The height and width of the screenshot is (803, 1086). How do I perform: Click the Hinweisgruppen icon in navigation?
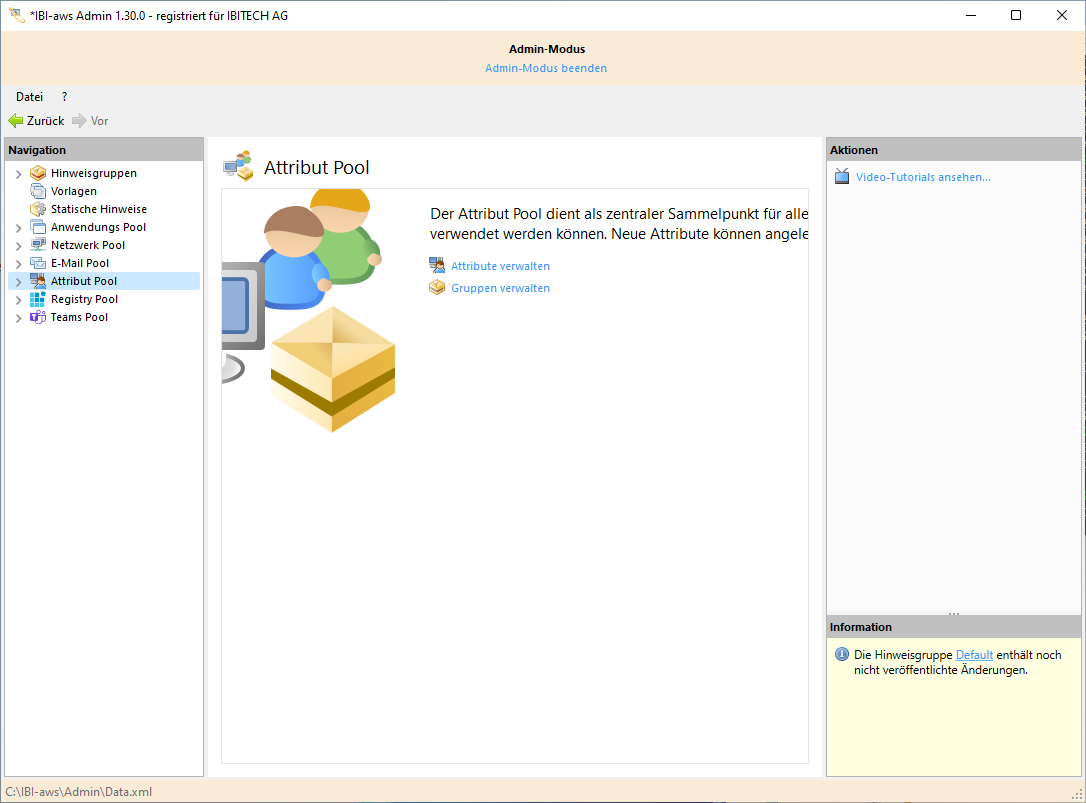pos(38,173)
